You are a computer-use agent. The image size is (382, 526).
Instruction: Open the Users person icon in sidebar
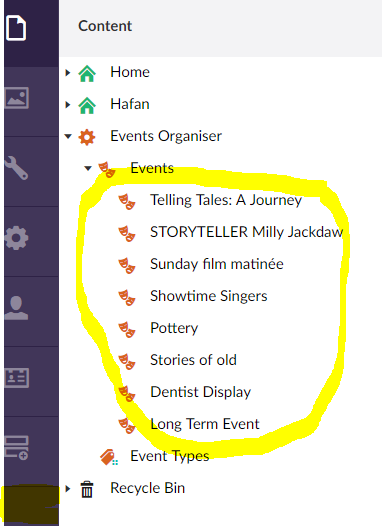click(x=16, y=308)
